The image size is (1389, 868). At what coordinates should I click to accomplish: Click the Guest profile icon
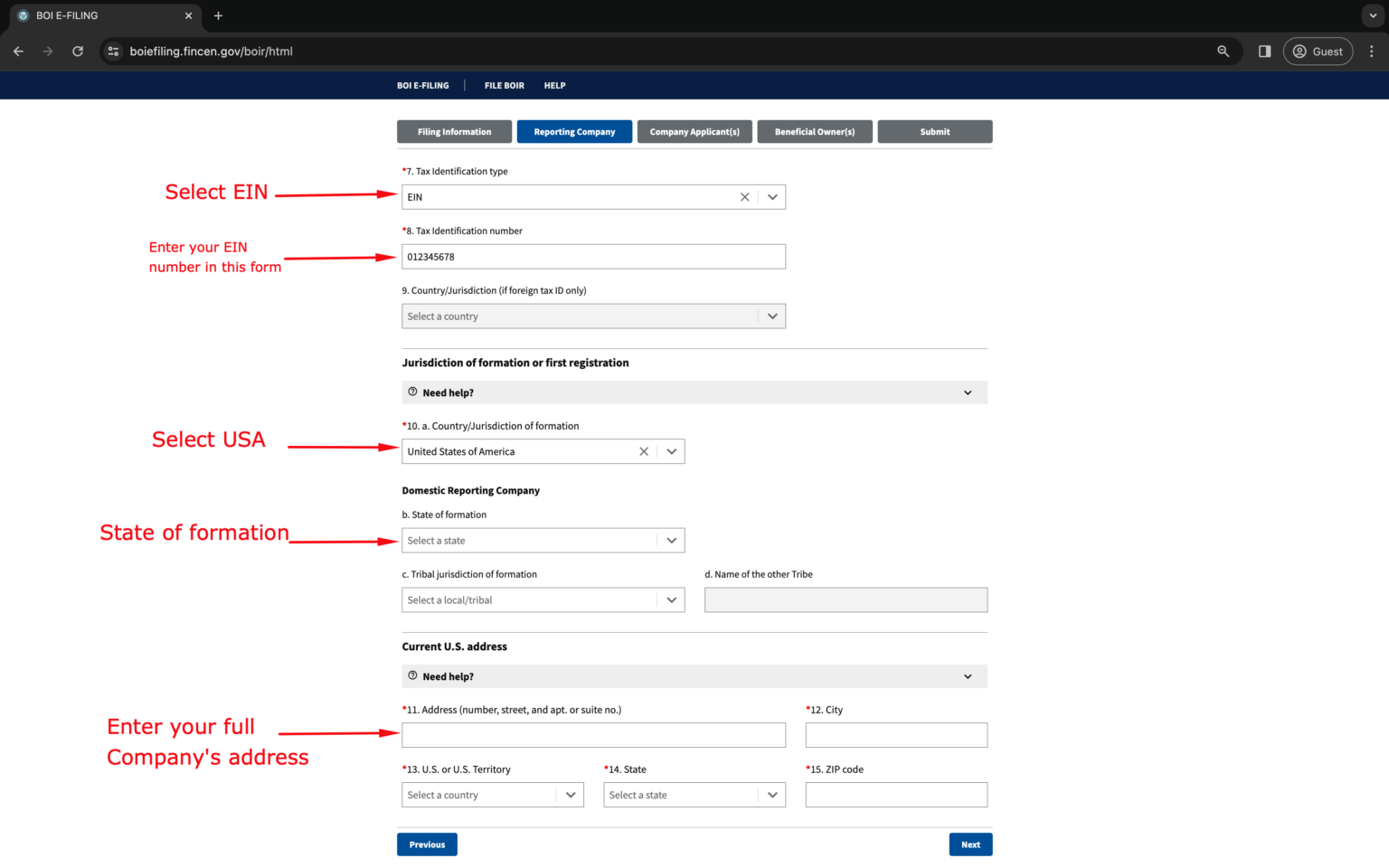(x=1318, y=52)
